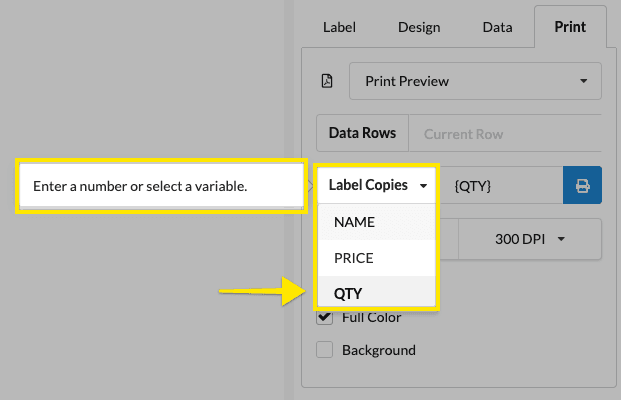Click the Background label text
Screen dimensions: 621x400
(378, 350)
